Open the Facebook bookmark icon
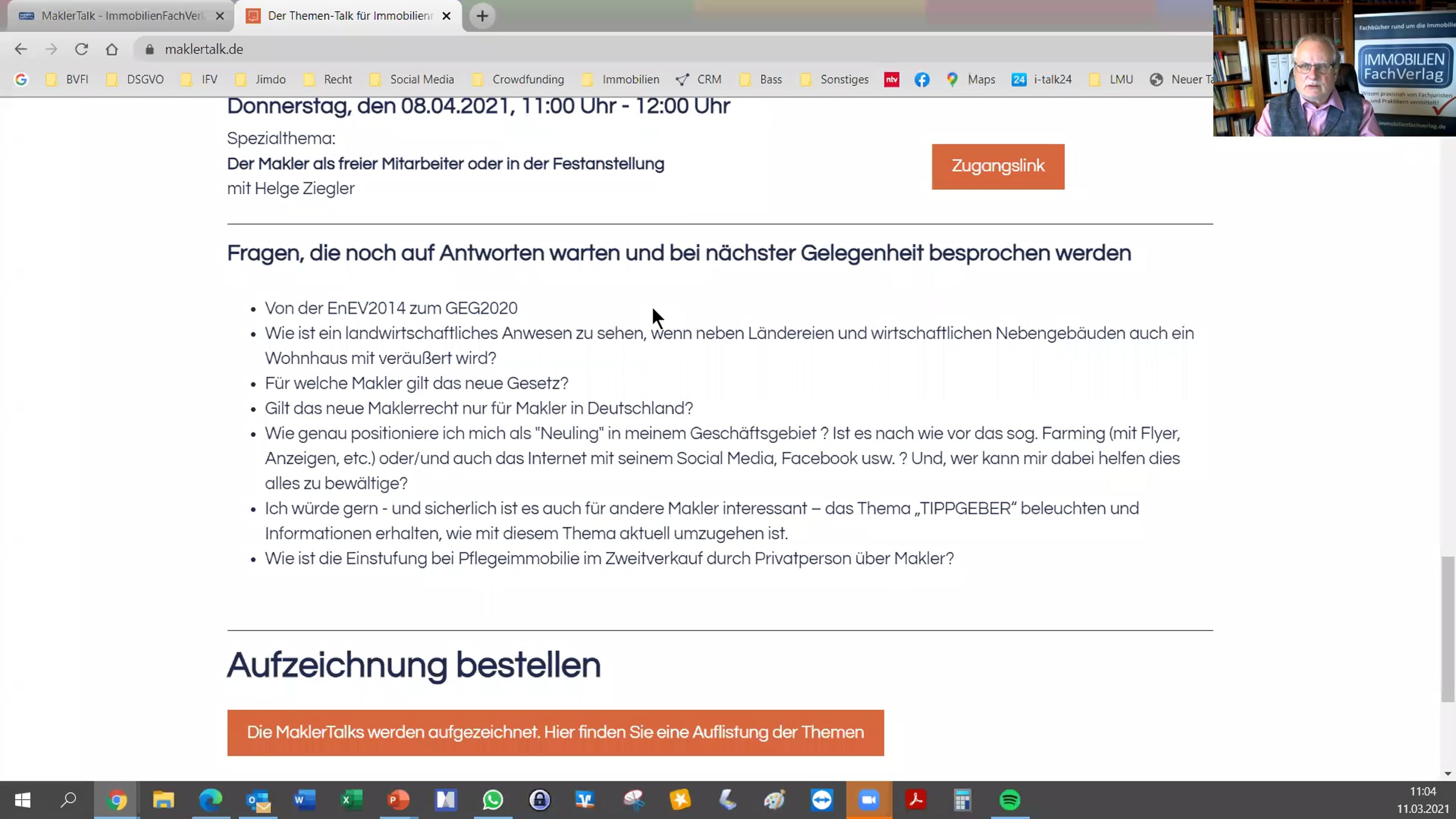This screenshot has width=1456, height=819. click(922, 79)
